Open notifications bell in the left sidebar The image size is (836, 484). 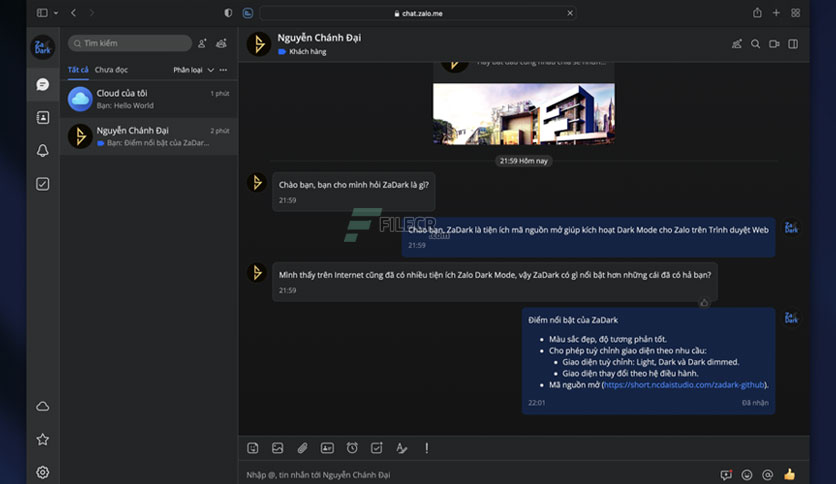(x=43, y=150)
